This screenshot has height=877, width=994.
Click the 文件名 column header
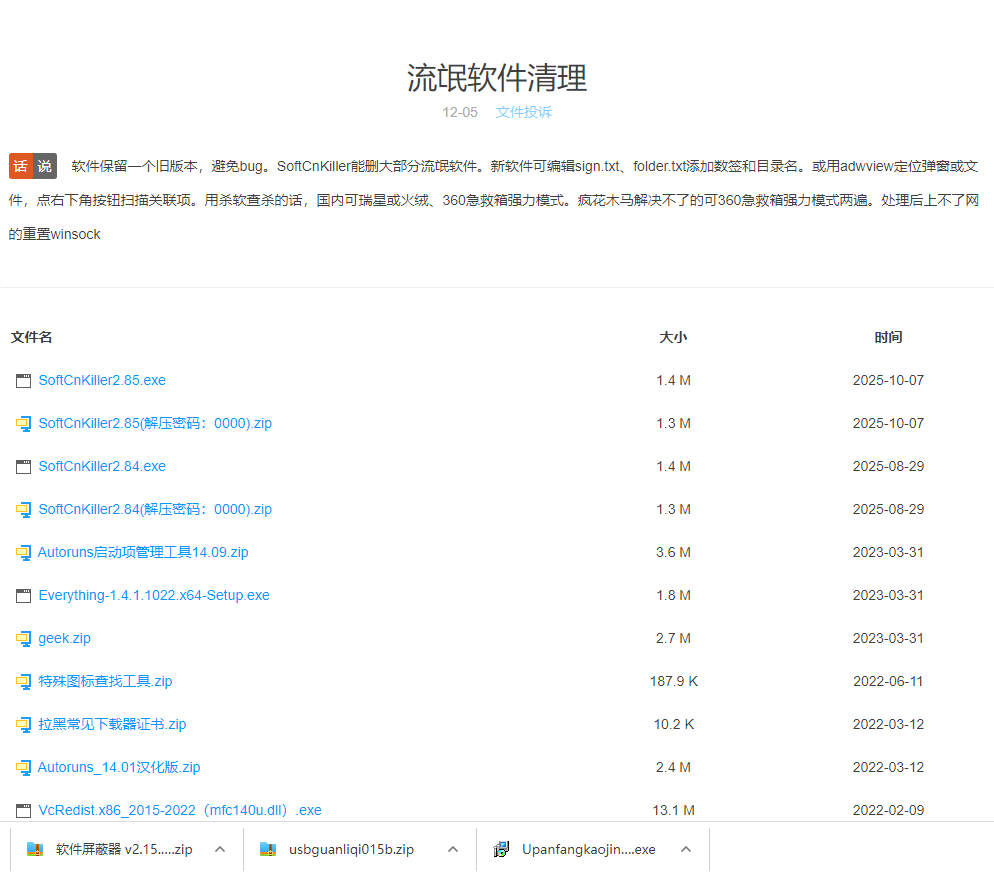[31, 337]
